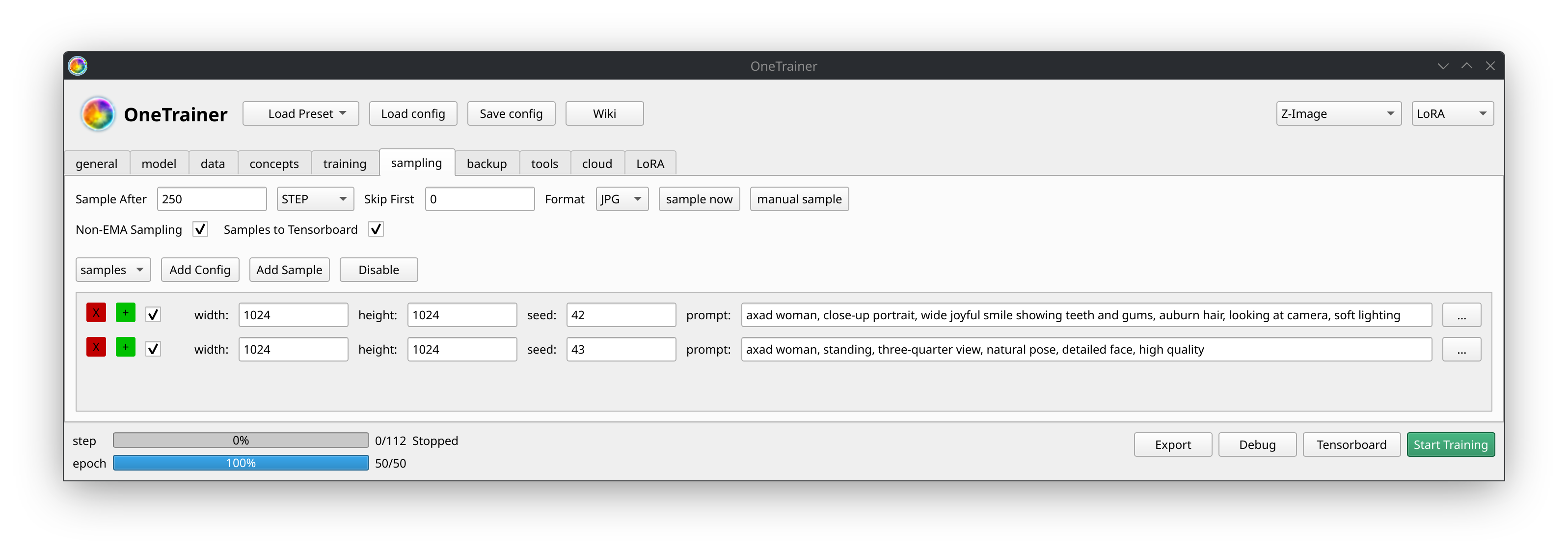This screenshot has width=1568, height=556.
Task: Duplicate the seed 43 sample with green plus
Action: click(125, 348)
